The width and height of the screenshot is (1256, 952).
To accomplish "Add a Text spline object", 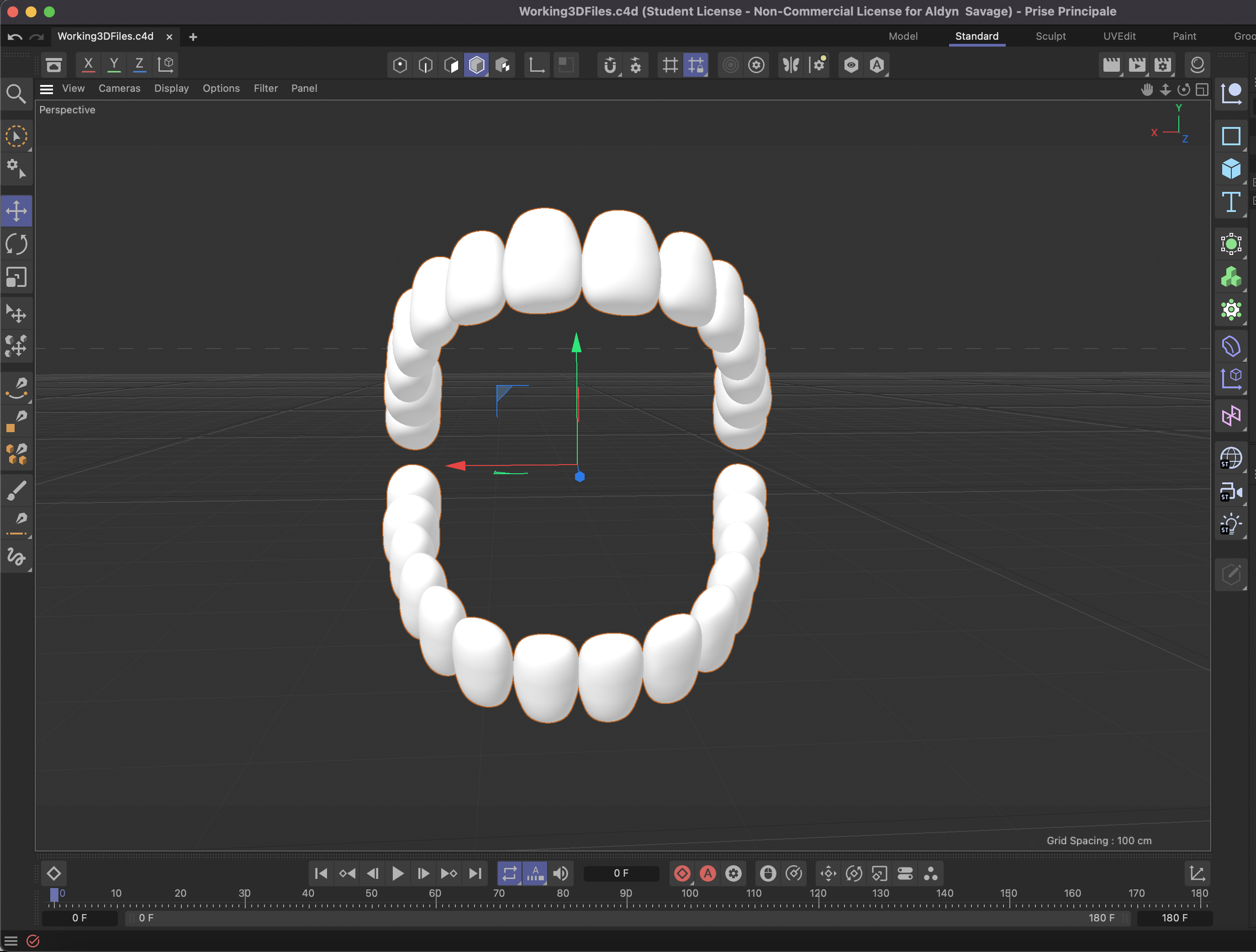I will click(1230, 202).
